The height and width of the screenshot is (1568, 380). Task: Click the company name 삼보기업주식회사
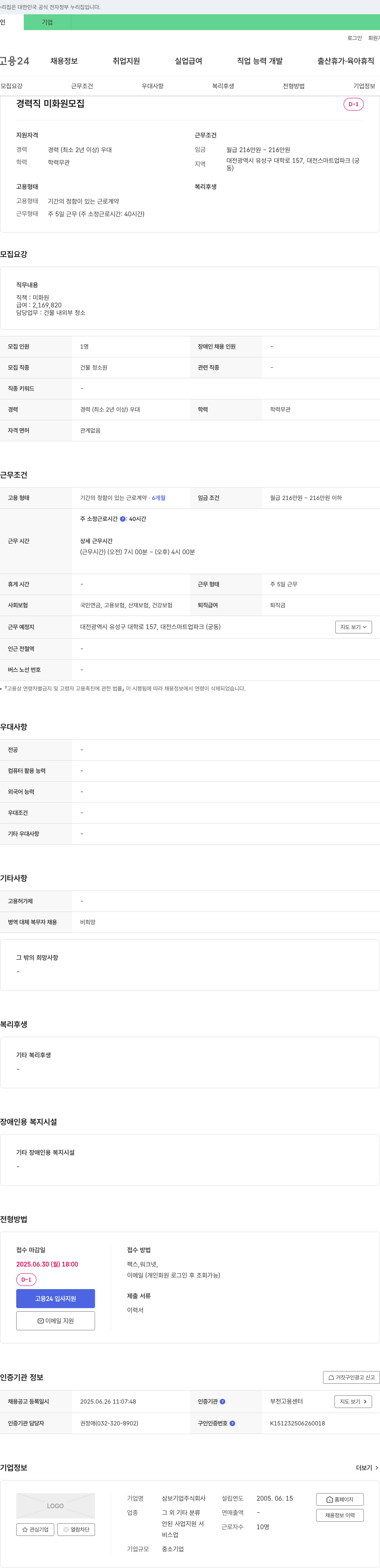184,1498
